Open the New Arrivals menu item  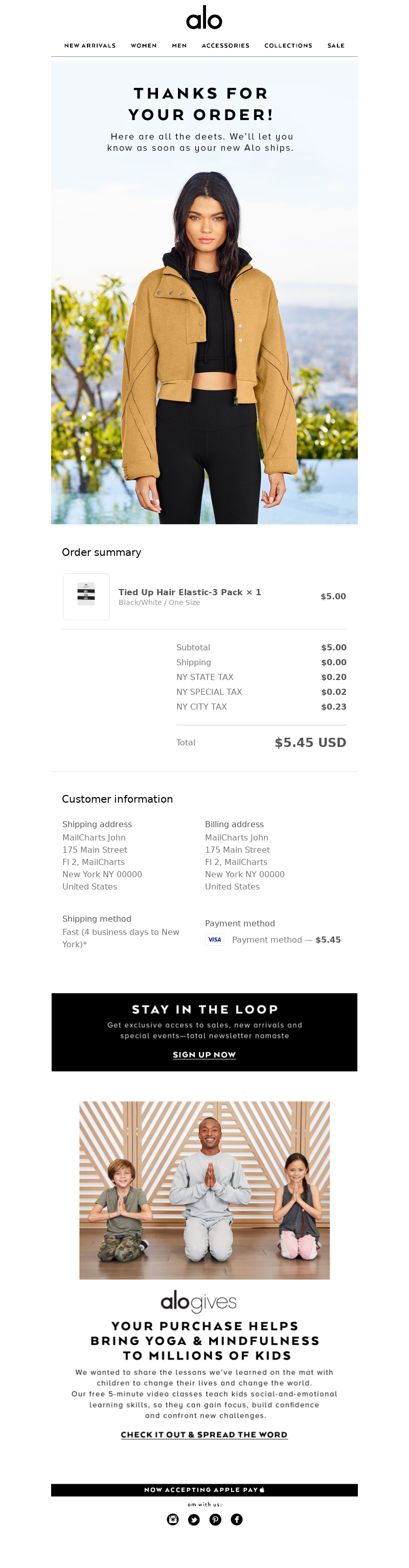[x=90, y=45]
